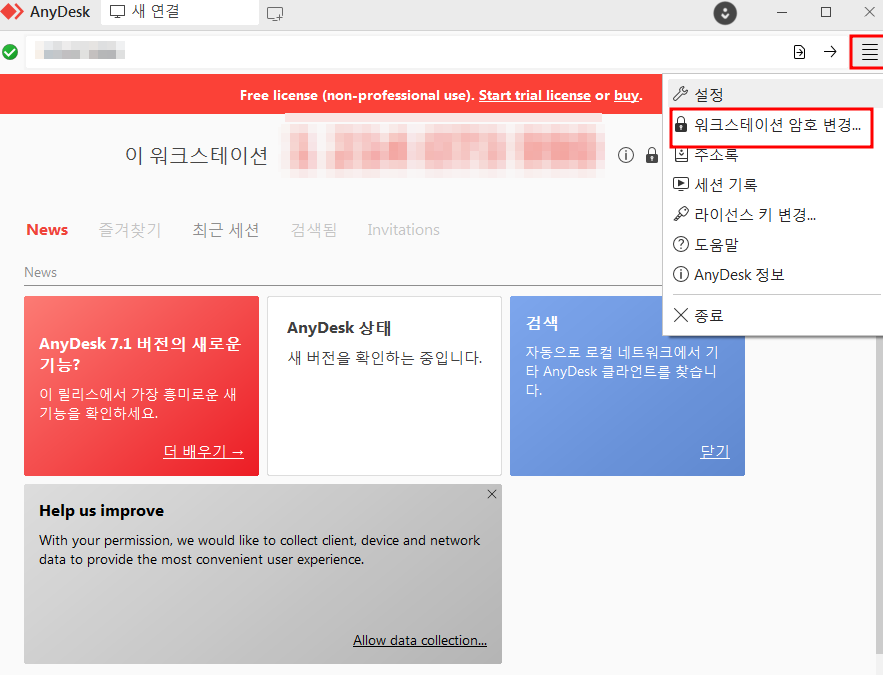Switch to the News tab
This screenshot has width=883, height=675.
(x=47, y=230)
